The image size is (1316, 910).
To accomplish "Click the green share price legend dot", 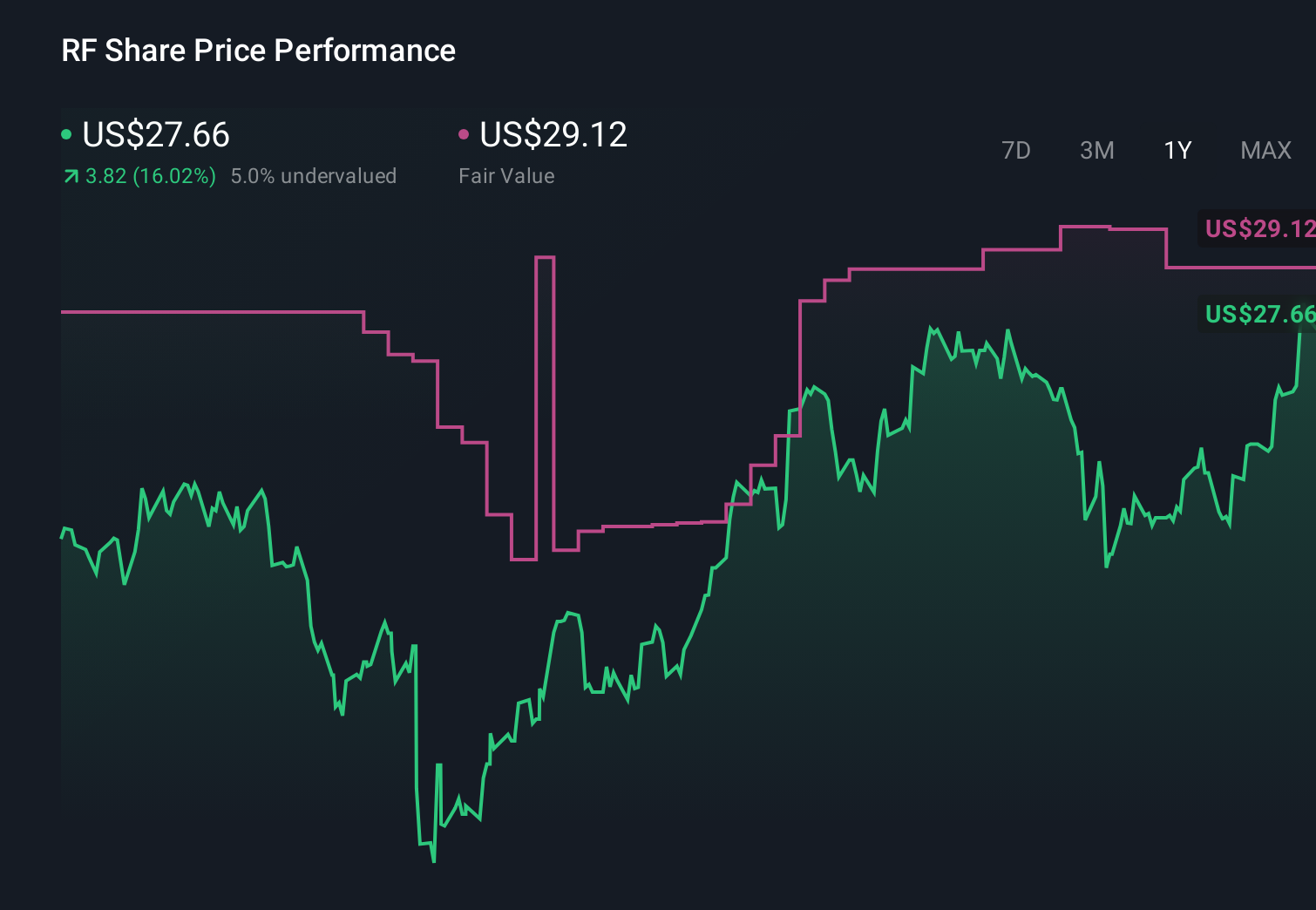I will [x=66, y=133].
